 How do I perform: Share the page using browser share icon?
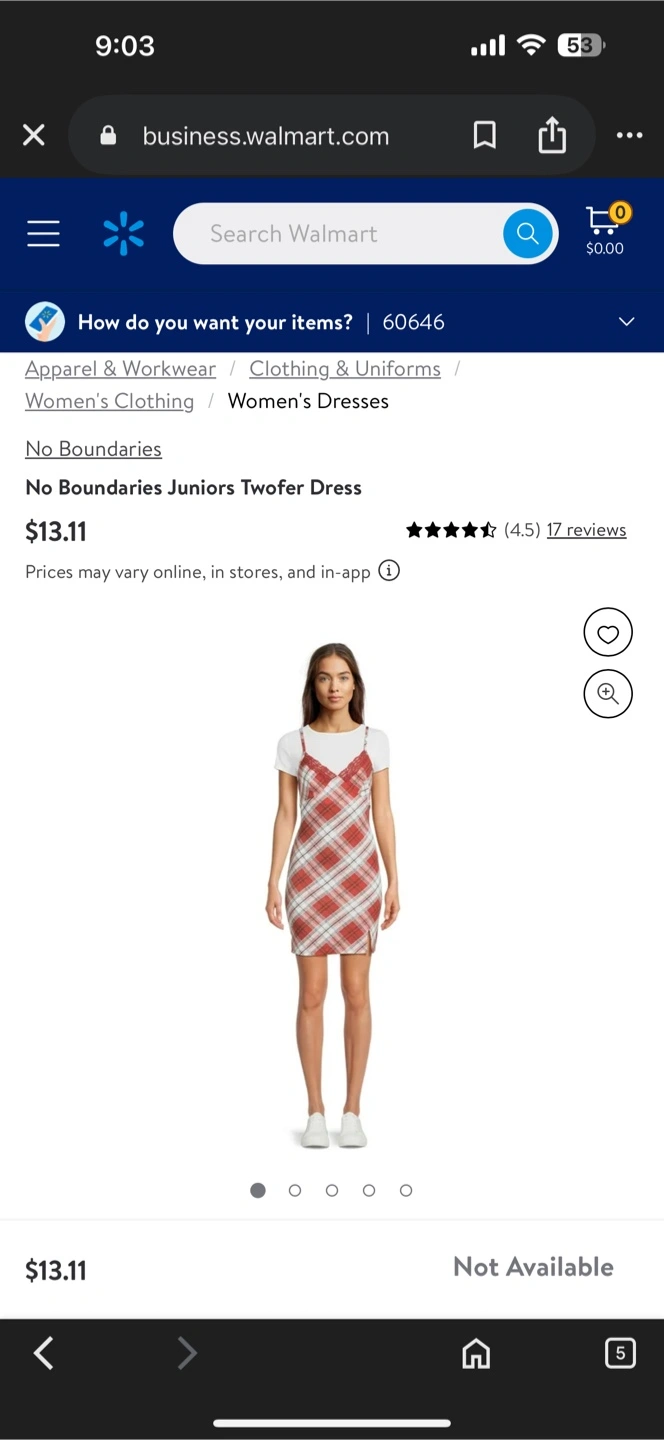[552, 135]
